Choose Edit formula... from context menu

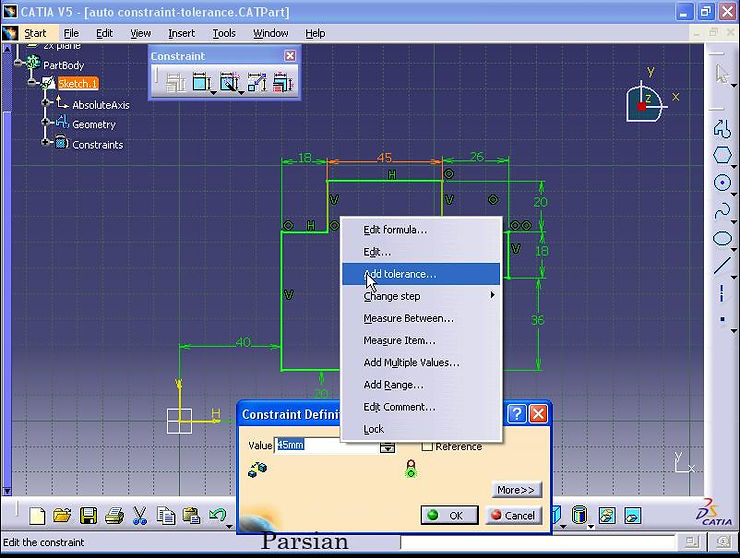(x=420, y=229)
